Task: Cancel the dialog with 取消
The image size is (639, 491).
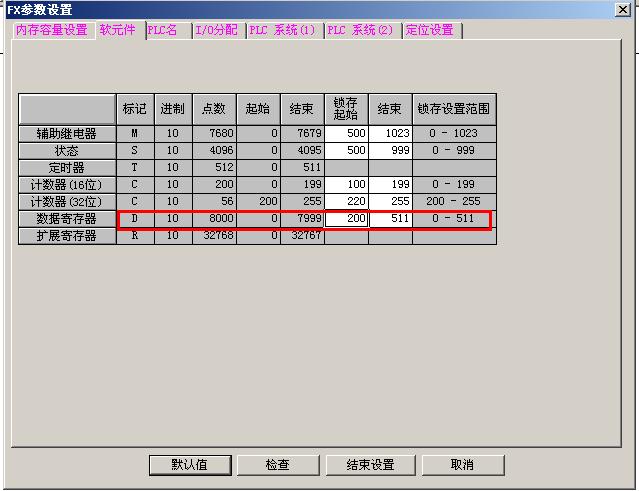Action: pyautogui.click(x=461, y=465)
